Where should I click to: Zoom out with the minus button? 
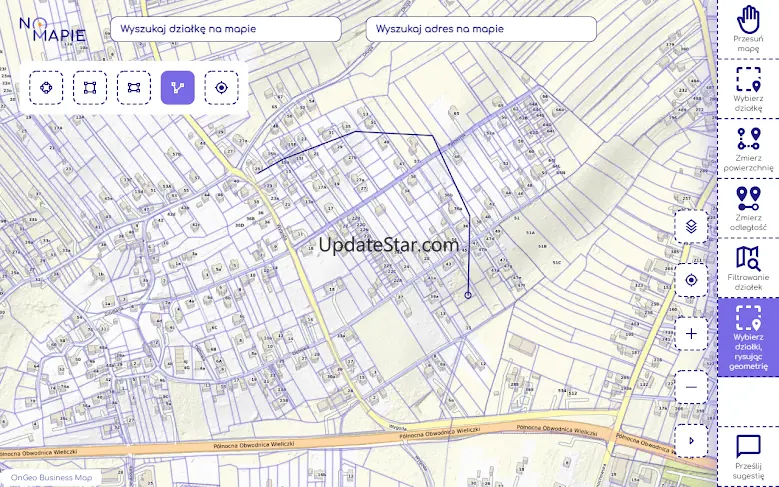point(691,386)
